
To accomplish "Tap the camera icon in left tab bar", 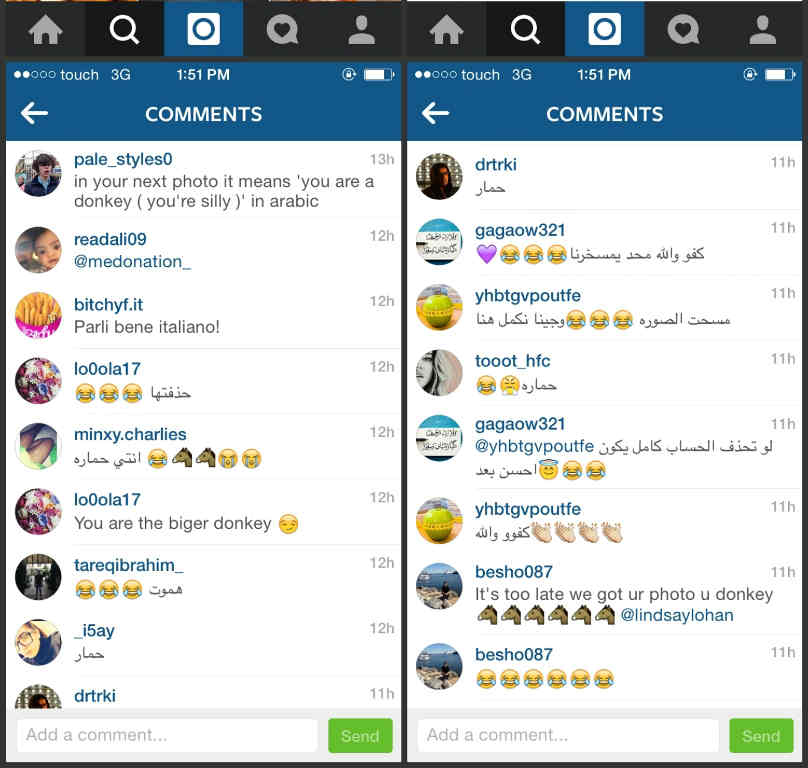I will click(x=204, y=29).
